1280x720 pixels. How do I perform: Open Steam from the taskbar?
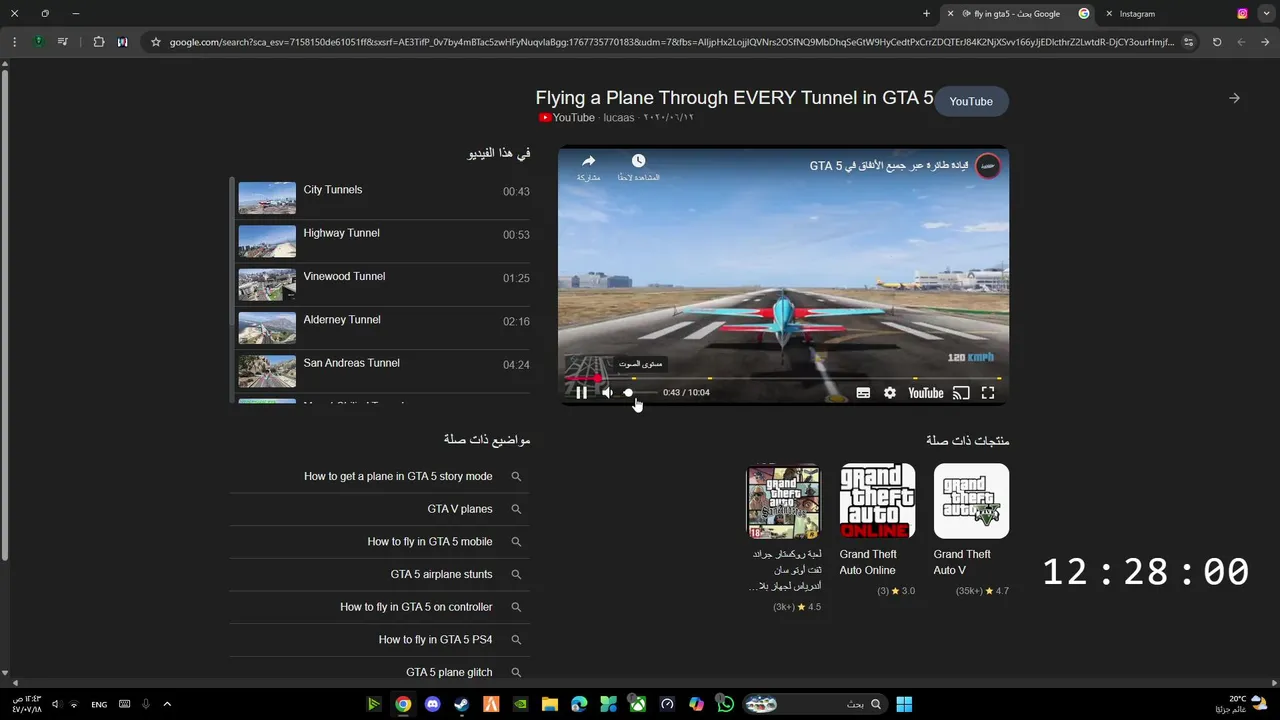(x=461, y=704)
